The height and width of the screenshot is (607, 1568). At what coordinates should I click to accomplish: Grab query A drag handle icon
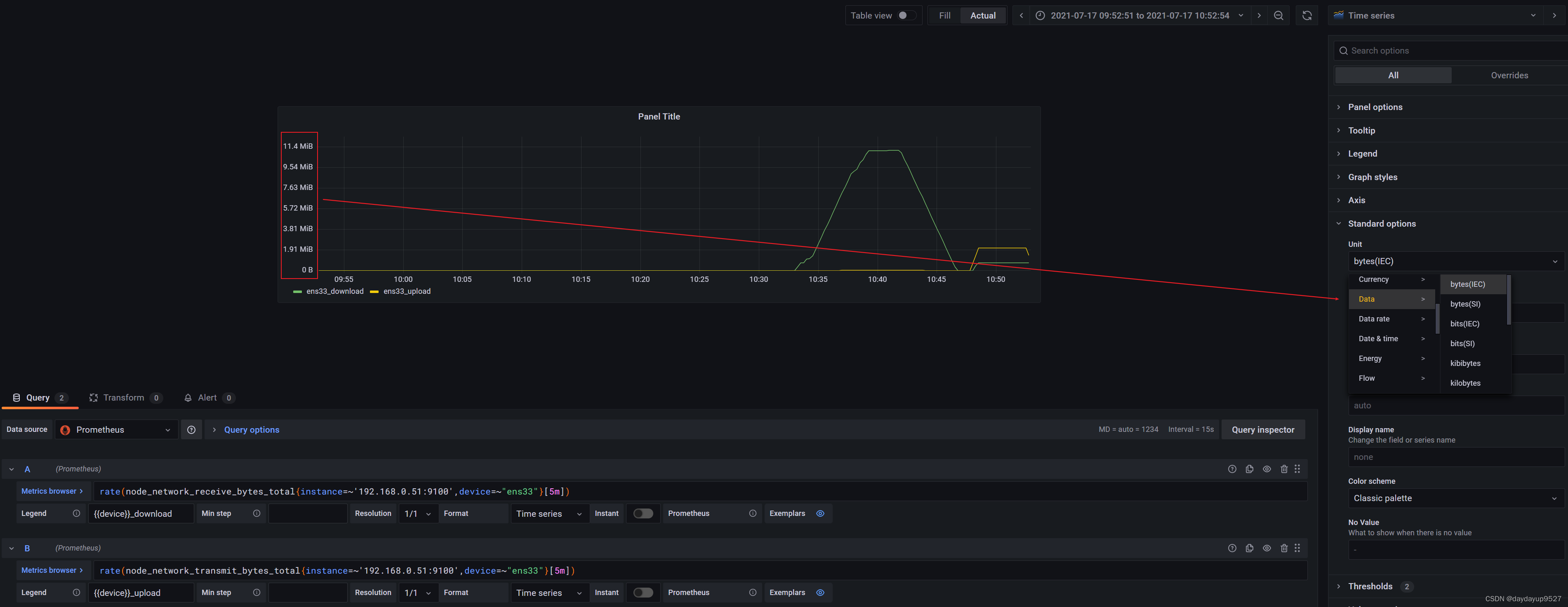click(x=1297, y=469)
